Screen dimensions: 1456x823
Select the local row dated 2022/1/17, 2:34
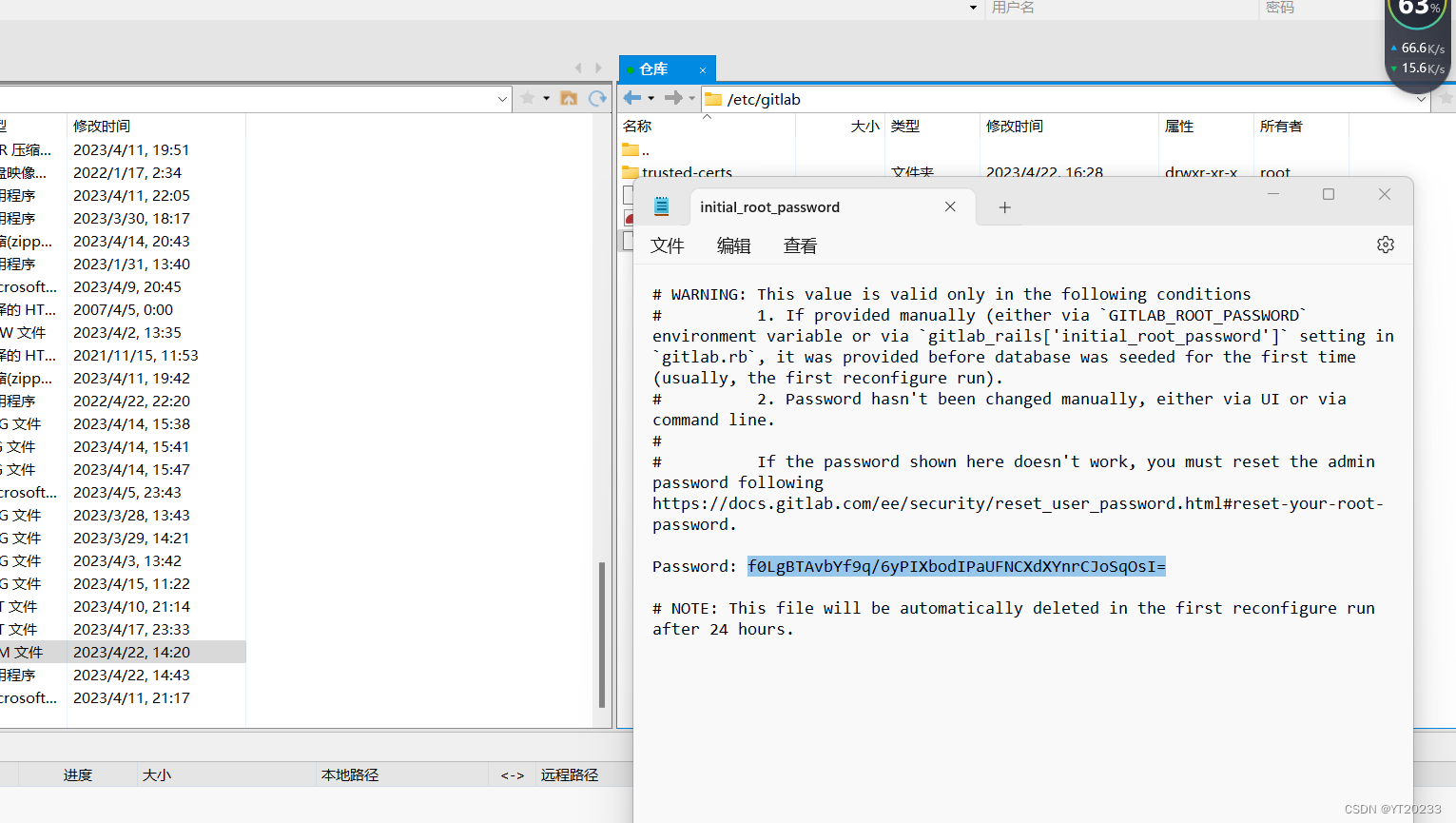123,172
